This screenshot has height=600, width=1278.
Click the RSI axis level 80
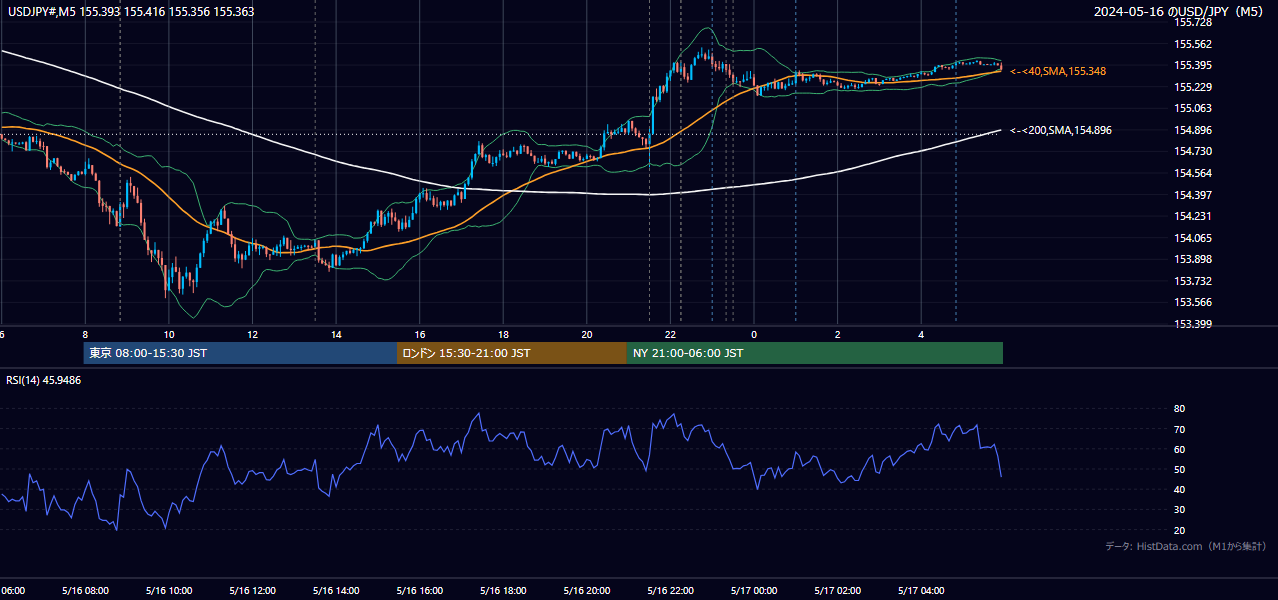pyautogui.click(x=1179, y=409)
